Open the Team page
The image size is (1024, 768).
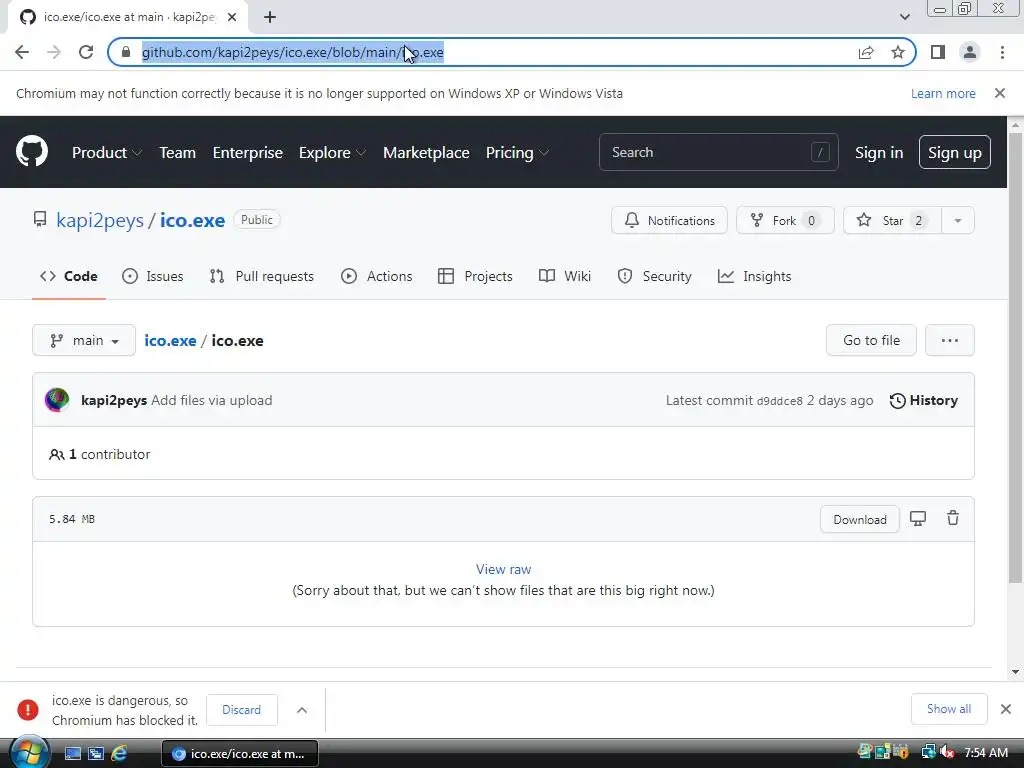178,153
